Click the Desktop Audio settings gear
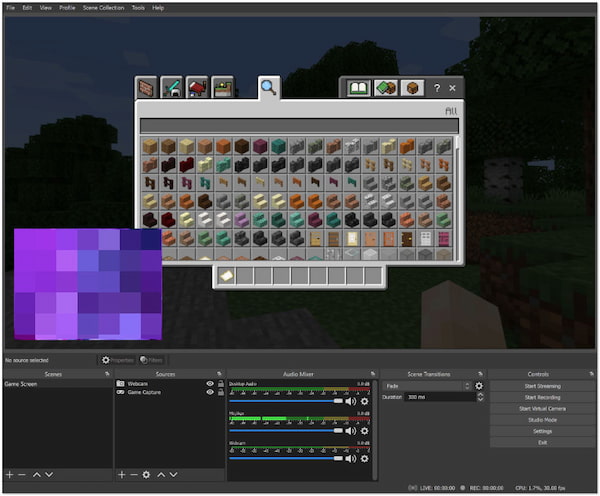The width and height of the screenshot is (600, 496). coord(365,401)
